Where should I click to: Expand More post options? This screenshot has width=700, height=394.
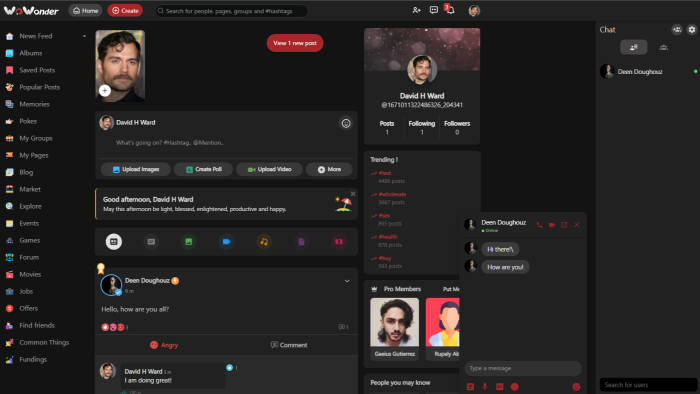point(329,170)
